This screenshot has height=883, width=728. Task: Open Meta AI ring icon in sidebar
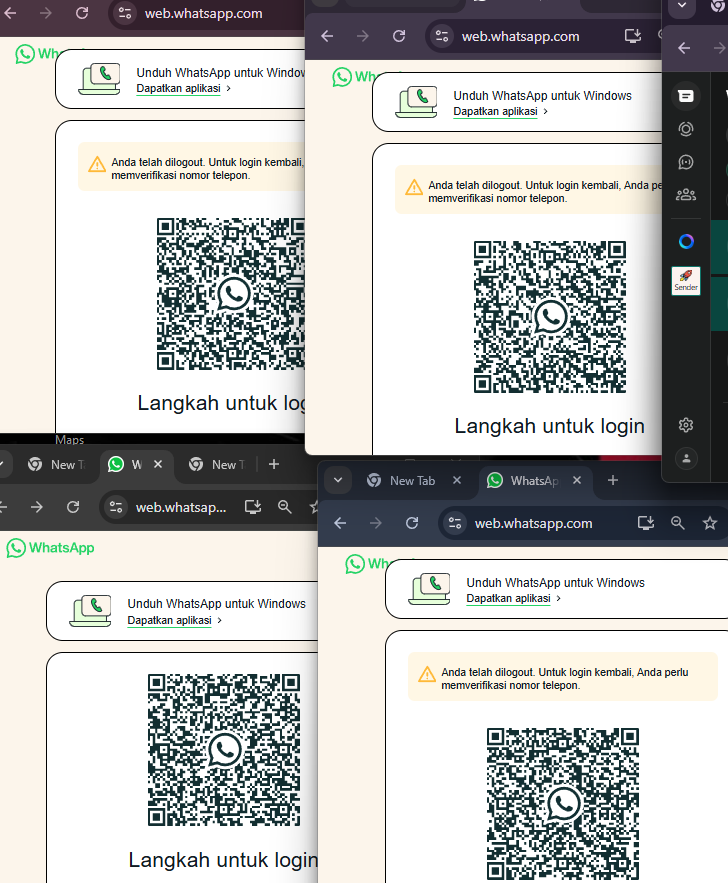pyautogui.click(x=686, y=242)
